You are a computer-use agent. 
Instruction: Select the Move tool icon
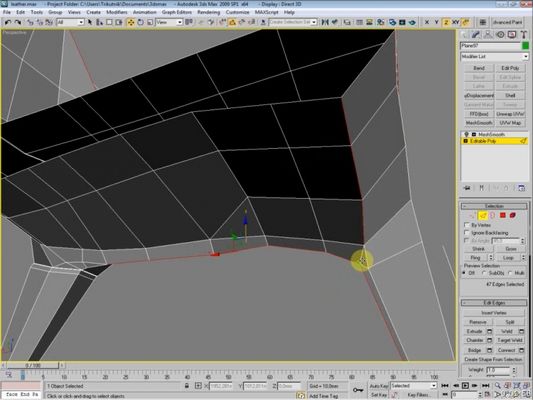click(x=131, y=22)
